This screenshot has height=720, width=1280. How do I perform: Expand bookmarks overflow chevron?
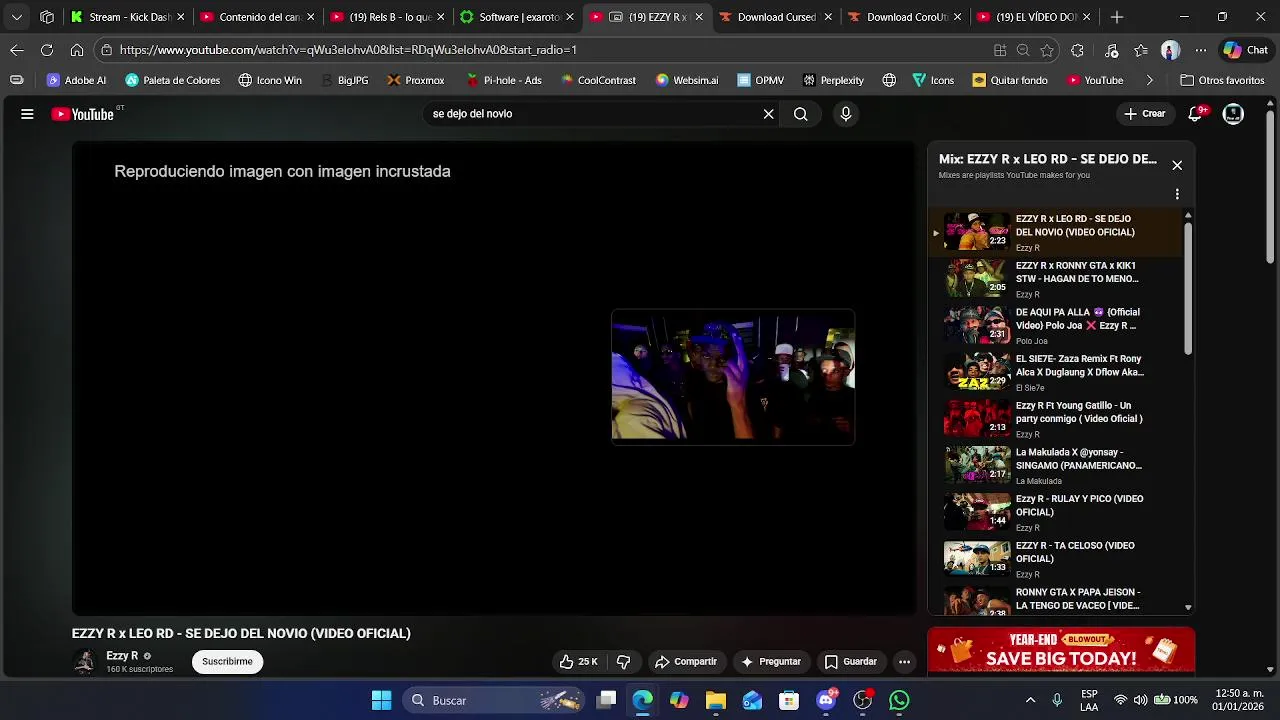[1150, 80]
